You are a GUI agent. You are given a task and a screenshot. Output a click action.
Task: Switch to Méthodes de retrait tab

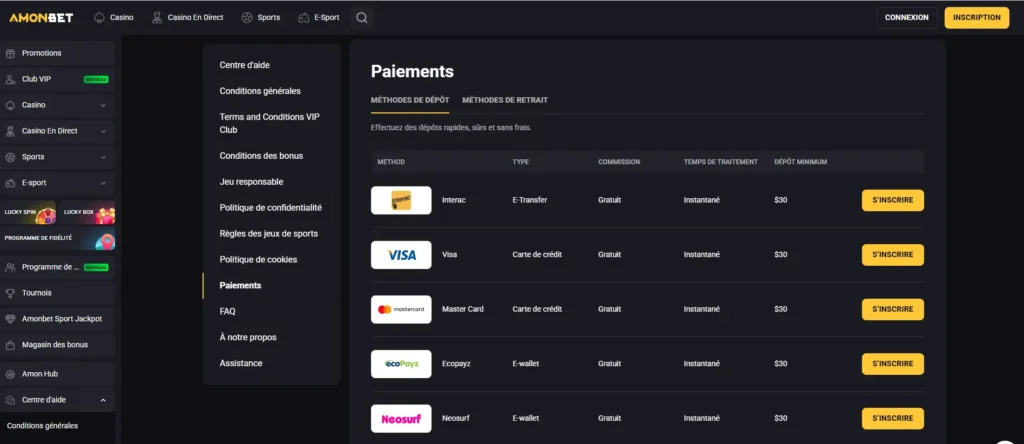505,100
